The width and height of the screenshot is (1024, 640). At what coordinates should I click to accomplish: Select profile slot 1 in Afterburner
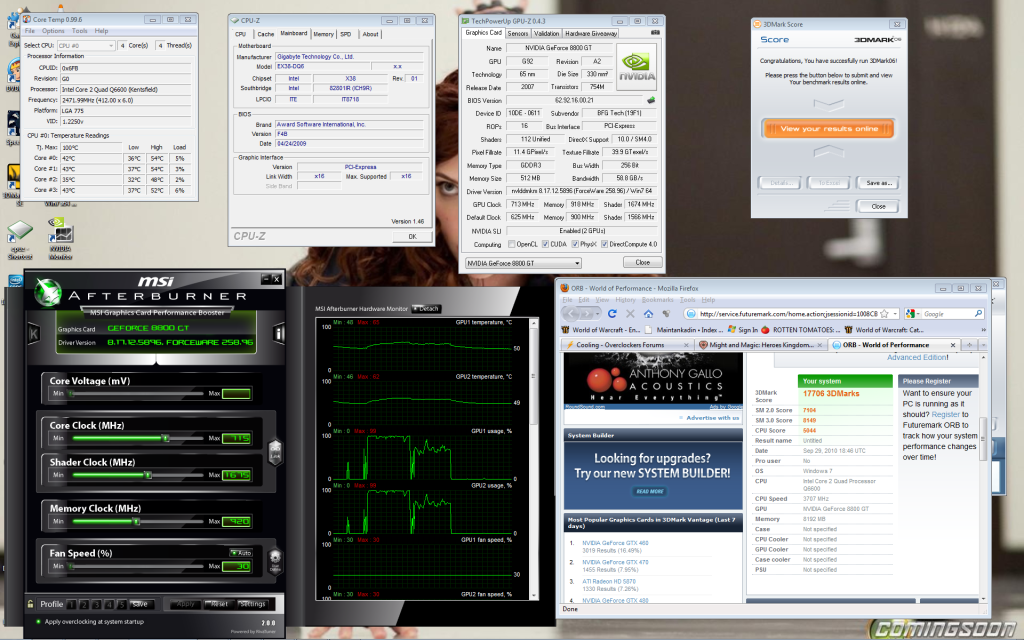click(72, 604)
